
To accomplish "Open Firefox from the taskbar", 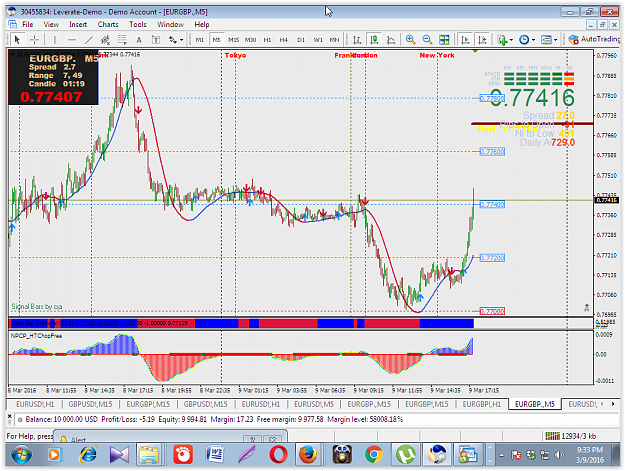I will (308, 455).
